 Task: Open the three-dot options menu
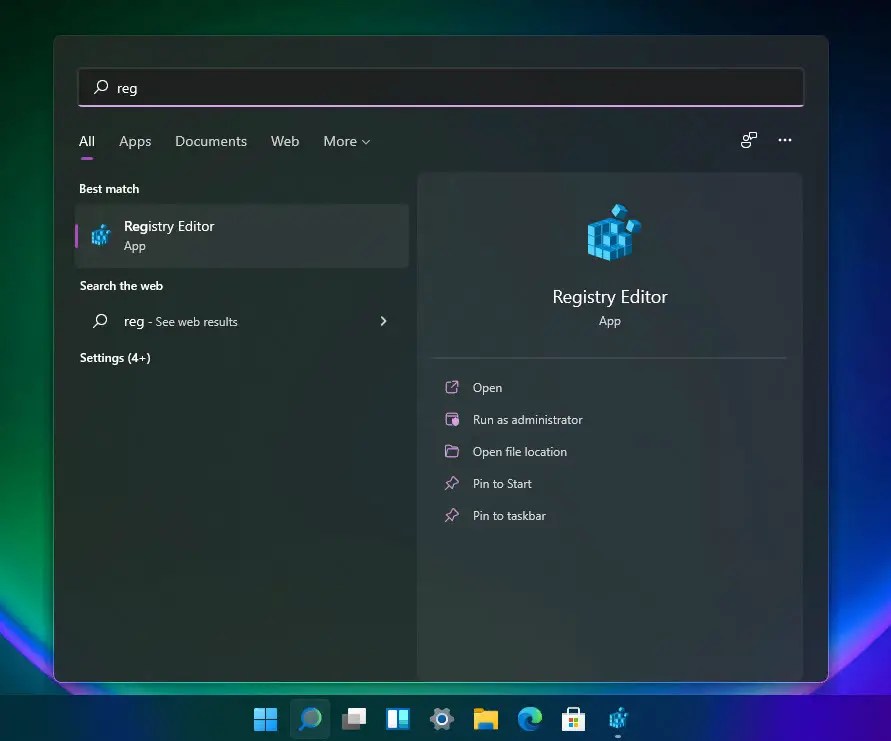(785, 140)
